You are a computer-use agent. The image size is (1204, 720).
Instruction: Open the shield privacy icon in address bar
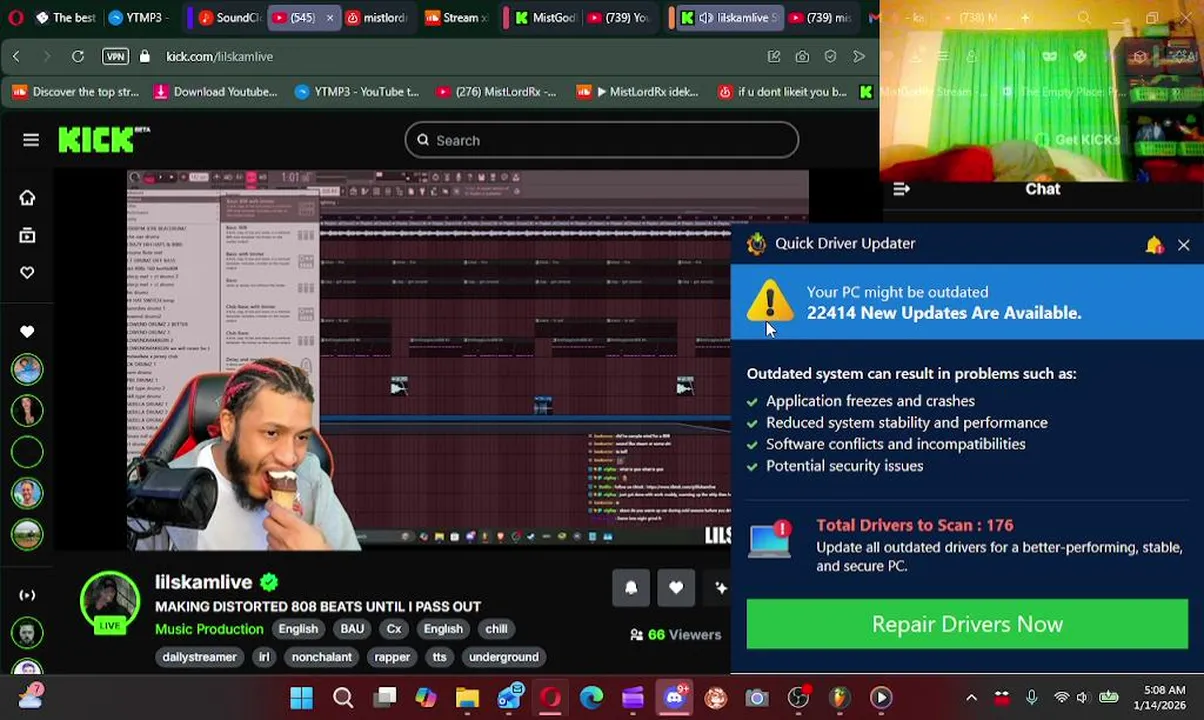[x=830, y=57]
